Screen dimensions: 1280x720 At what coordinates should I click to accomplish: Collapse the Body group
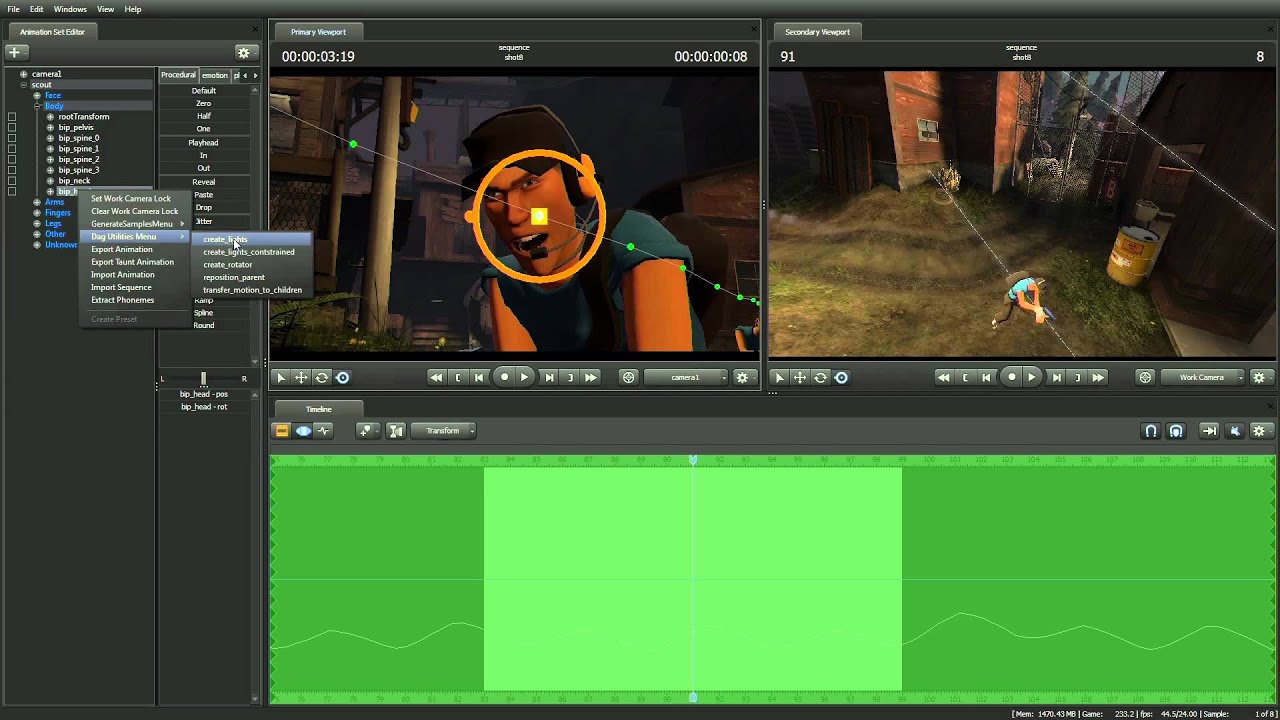[x=37, y=106]
